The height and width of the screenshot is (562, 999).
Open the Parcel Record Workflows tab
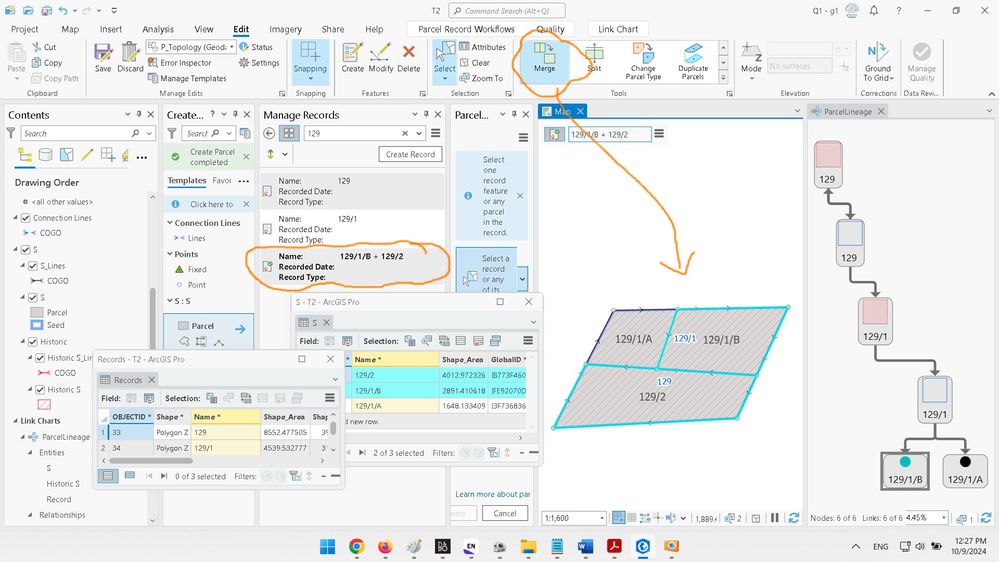click(466, 29)
